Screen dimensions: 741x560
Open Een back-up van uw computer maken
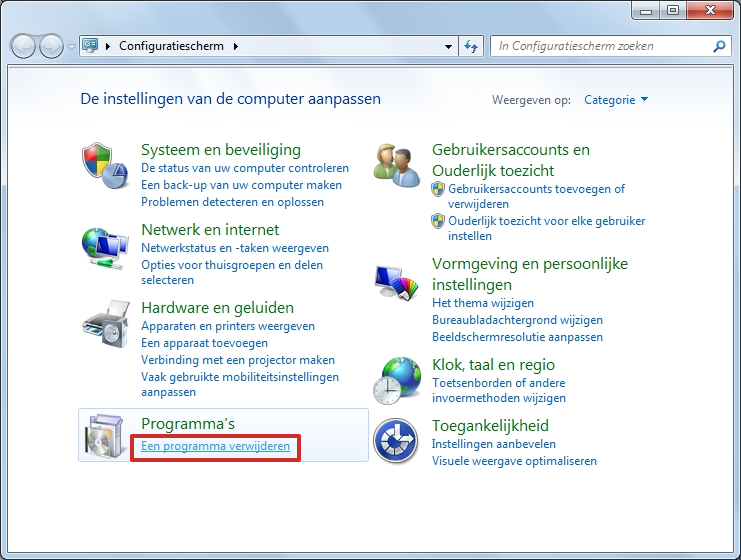[241, 185]
